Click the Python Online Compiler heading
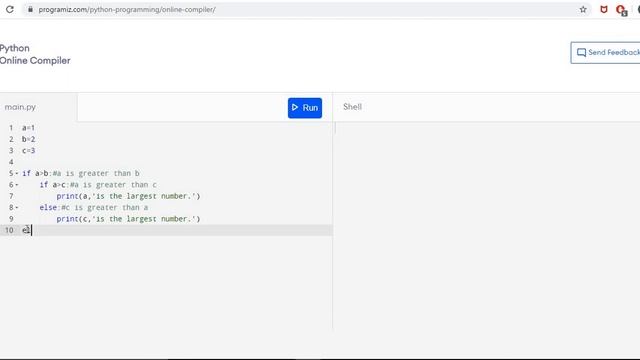The image size is (640, 360). (35, 54)
